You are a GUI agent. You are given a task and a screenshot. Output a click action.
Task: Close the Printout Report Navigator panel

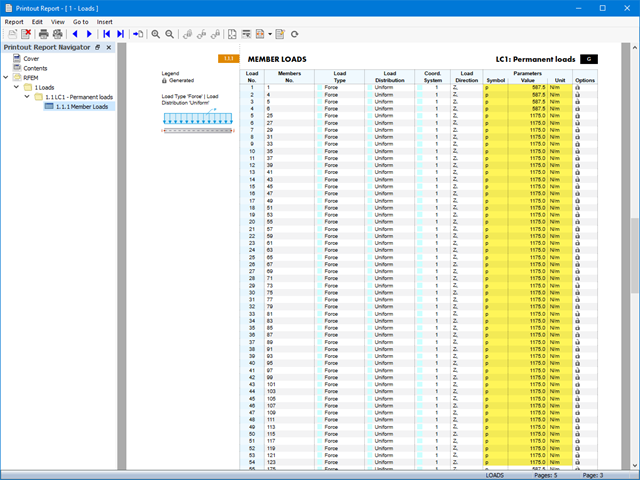point(109,47)
